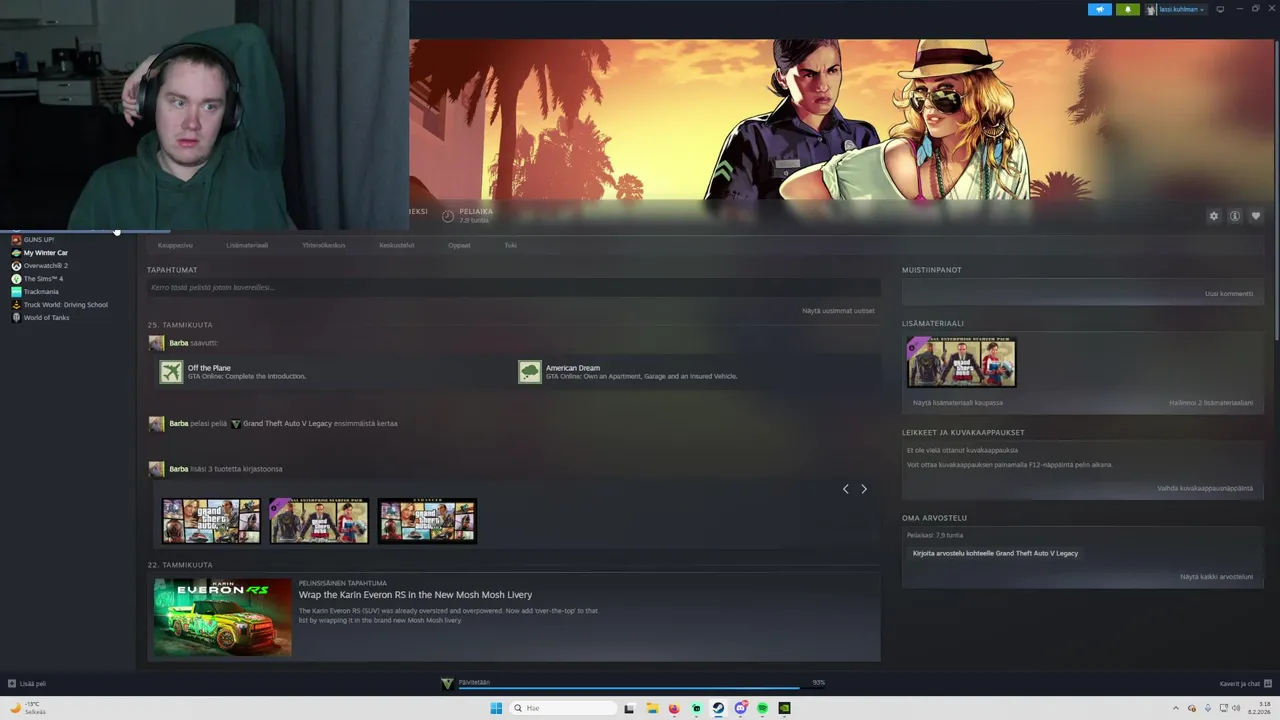The image size is (1280, 720).
Task: Open the GTA V icon in downloads bar
Action: coord(447,683)
